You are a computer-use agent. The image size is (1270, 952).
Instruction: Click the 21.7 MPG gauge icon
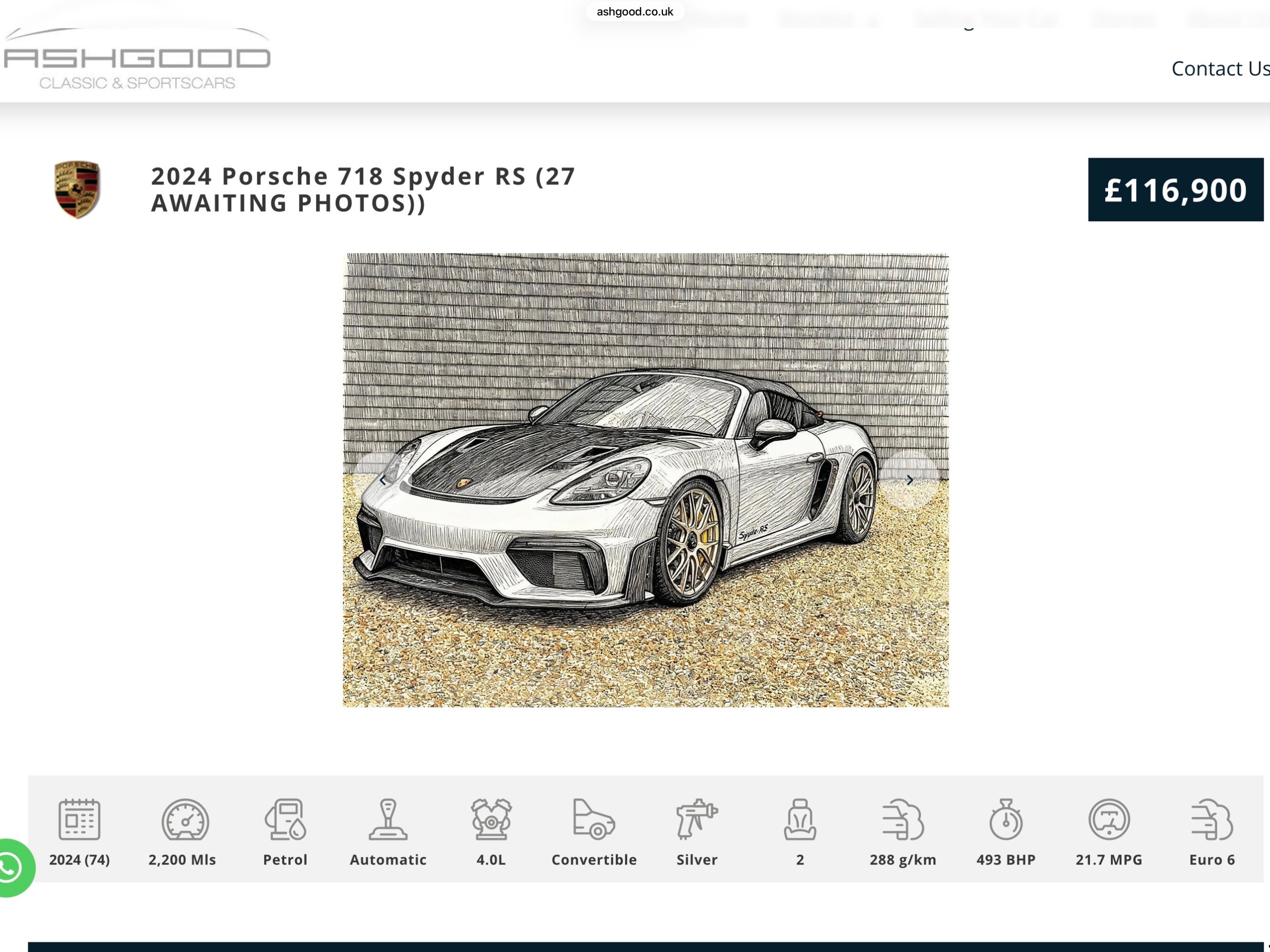tap(1109, 819)
